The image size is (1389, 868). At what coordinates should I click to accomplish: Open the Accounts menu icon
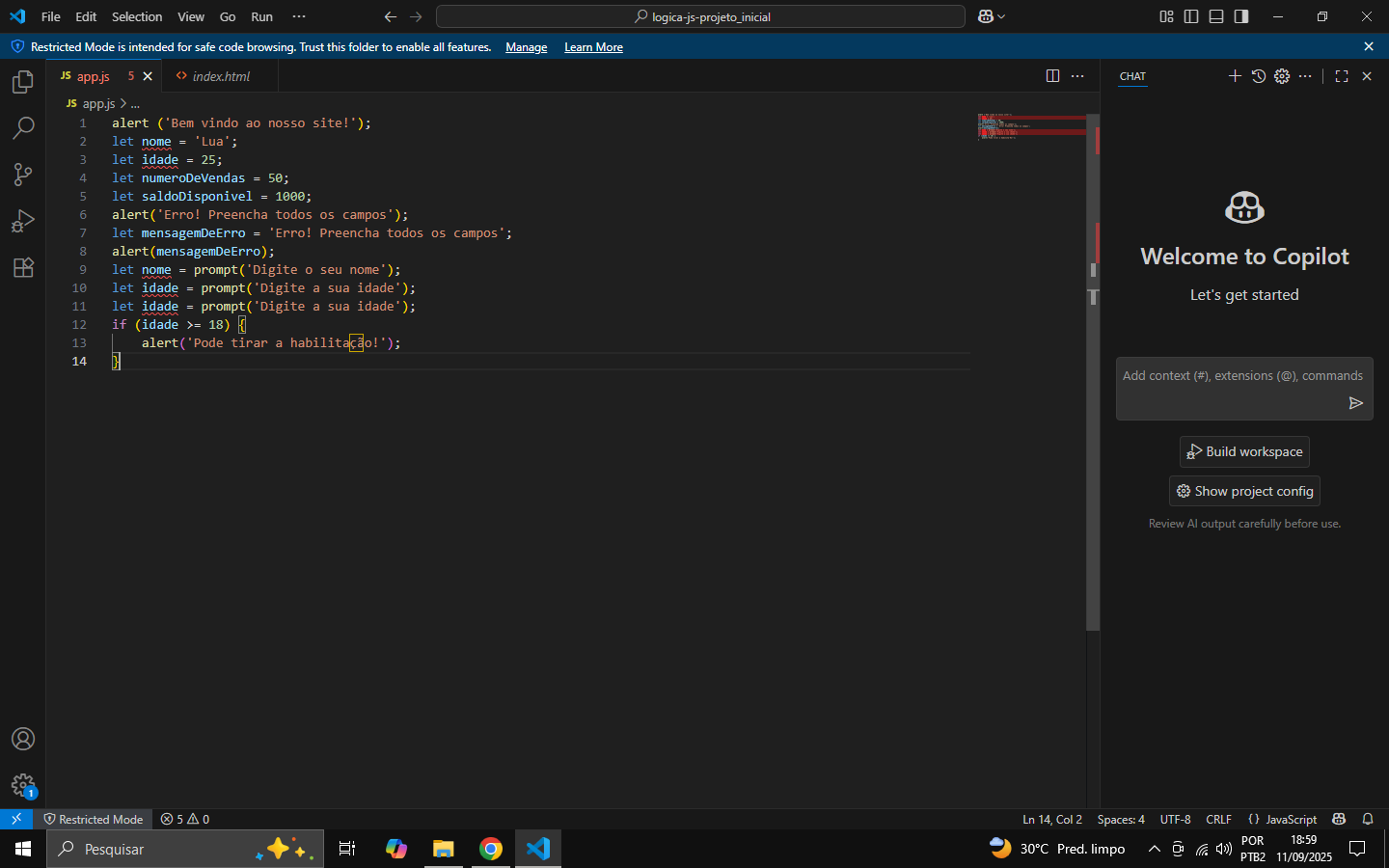tap(23, 739)
